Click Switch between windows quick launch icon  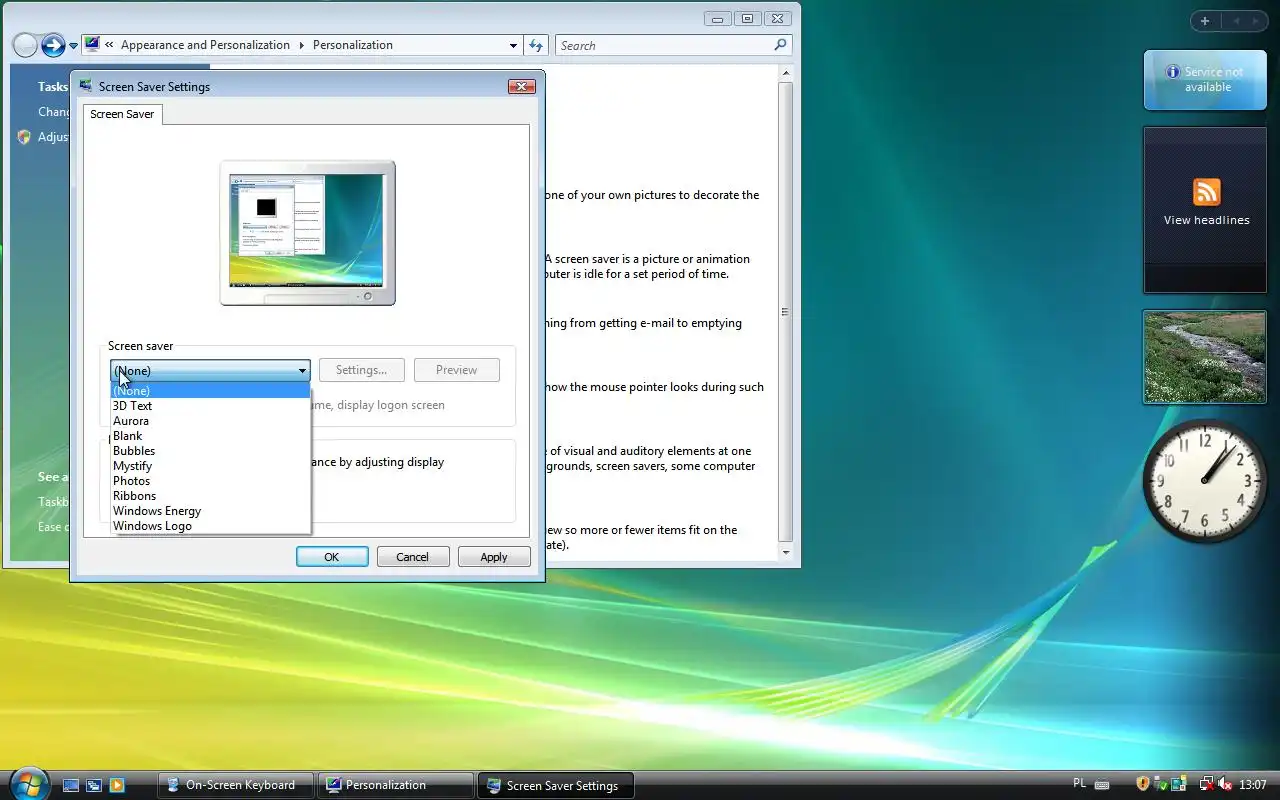[94, 785]
